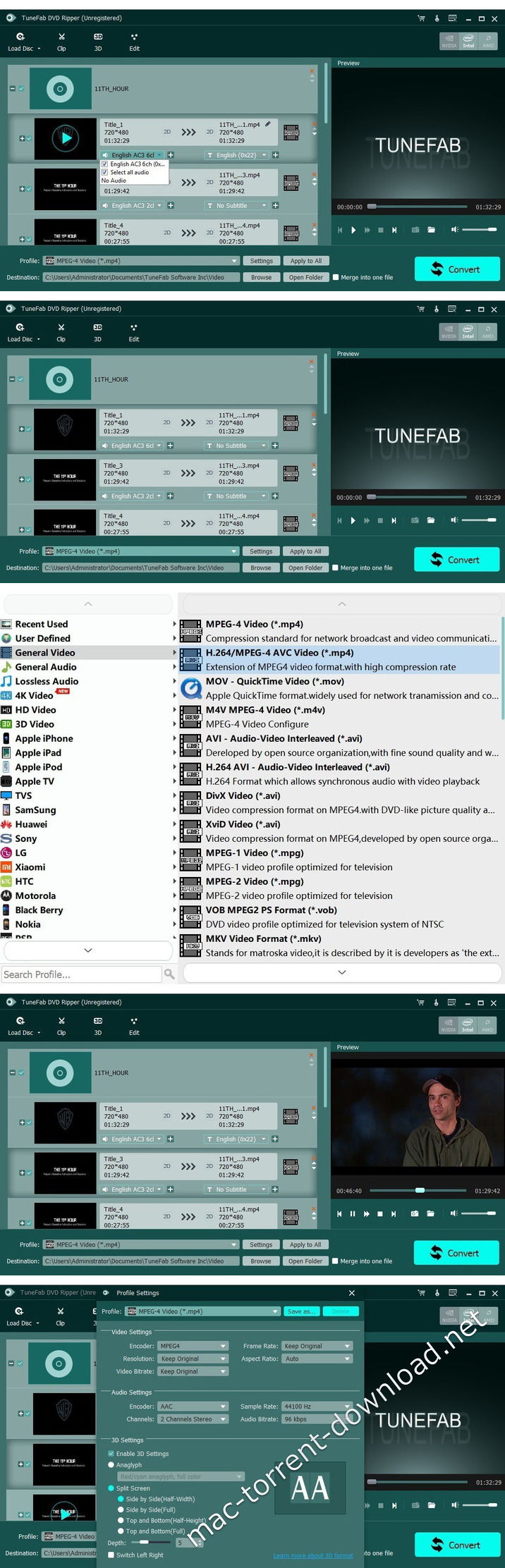Select the SamSung category icon

click(6, 810)
